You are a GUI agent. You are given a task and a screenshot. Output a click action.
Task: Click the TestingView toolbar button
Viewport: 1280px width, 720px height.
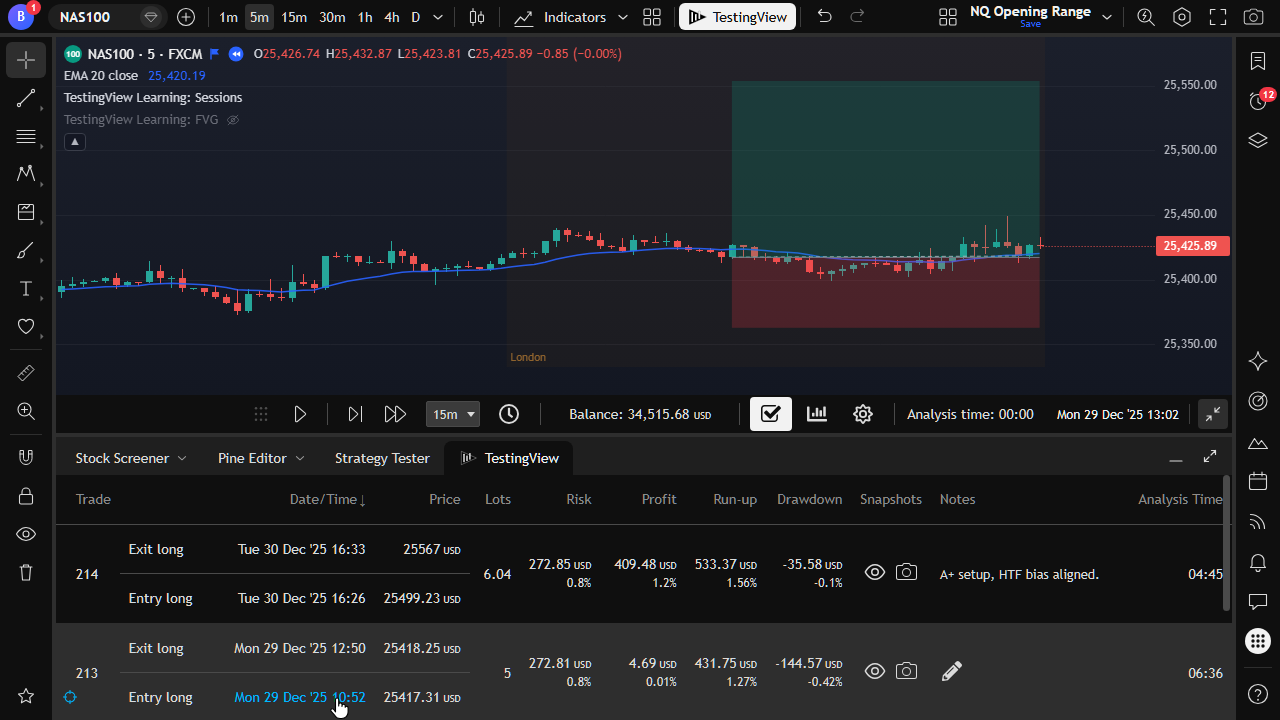click(x=738, y=17)
